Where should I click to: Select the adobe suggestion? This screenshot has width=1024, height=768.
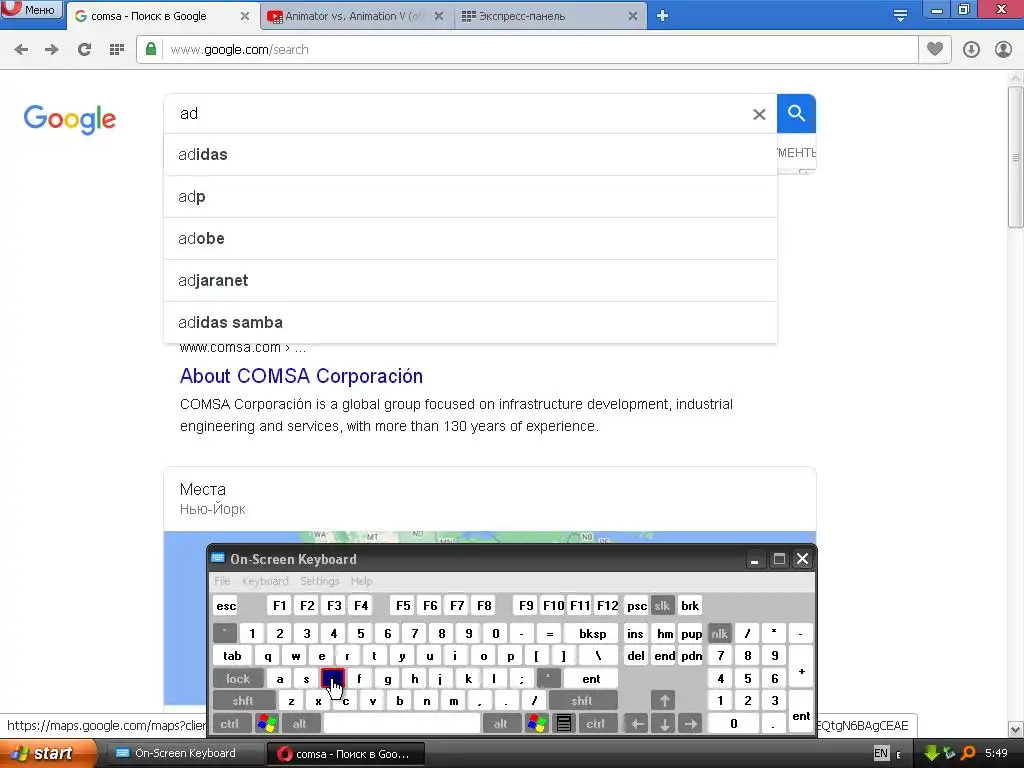click(470, 238)
